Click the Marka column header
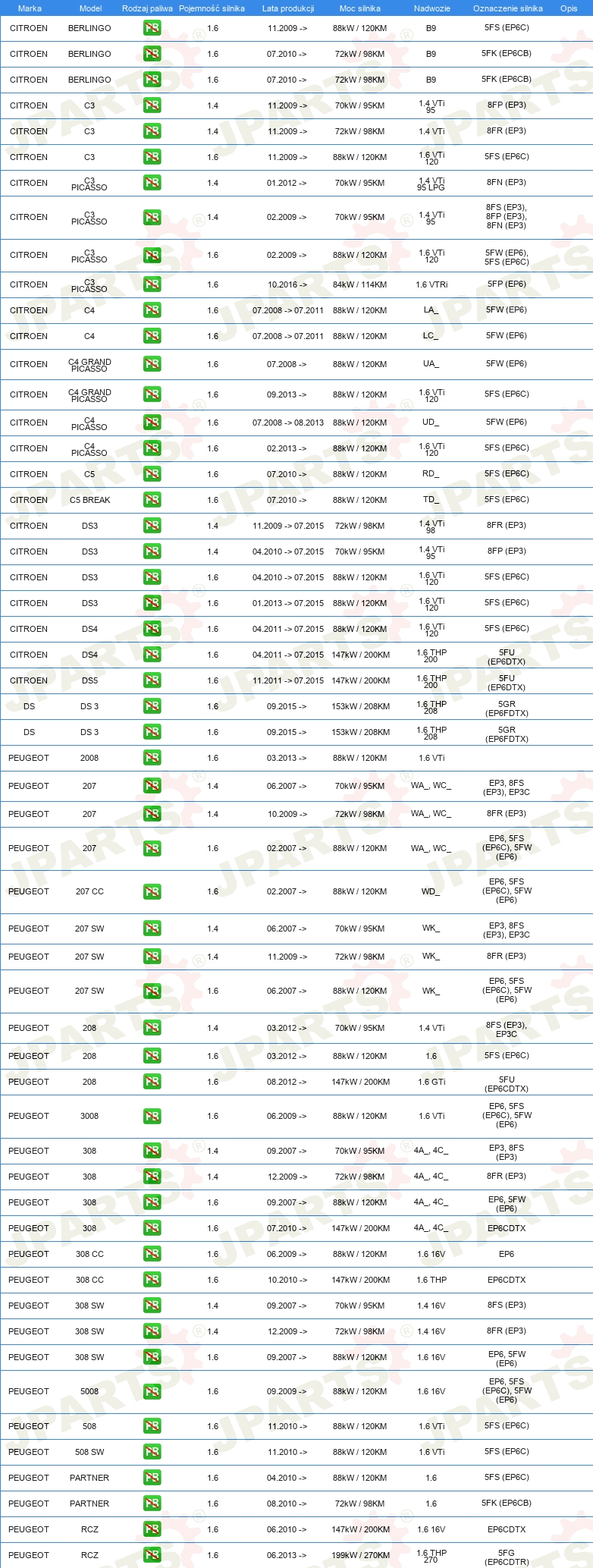This screenshot has height=1568, width=593. pyautogui.click(x=30, y=8)
